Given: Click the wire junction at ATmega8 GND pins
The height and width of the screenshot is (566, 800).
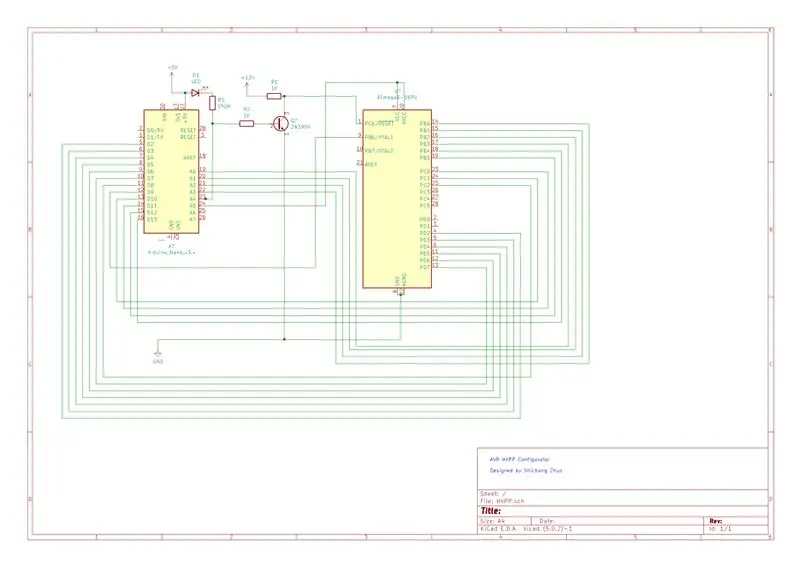Looking at the screenshot, I should [401, 294].
